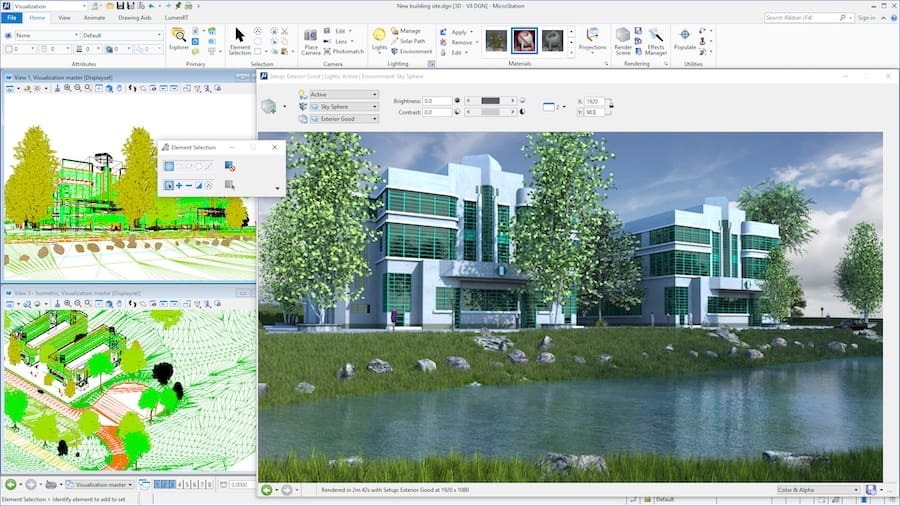The width and height of the screenshot is (900, 506).
Task: Switch to the Drawing Aids ribbon tab
Action: tap(135, 18)
